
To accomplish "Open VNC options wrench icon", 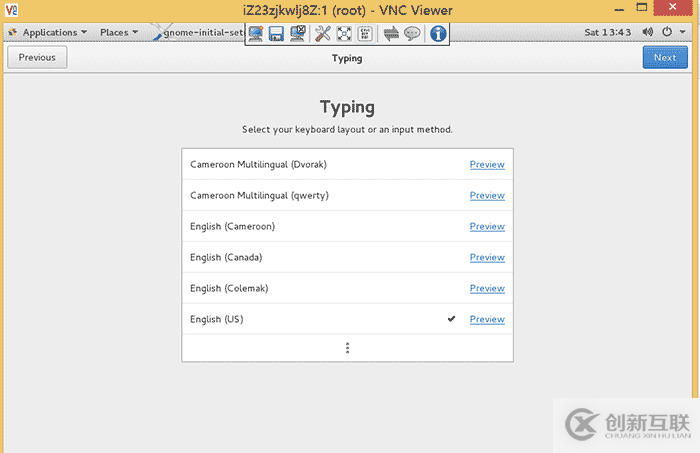I will [x=323, y=33].
